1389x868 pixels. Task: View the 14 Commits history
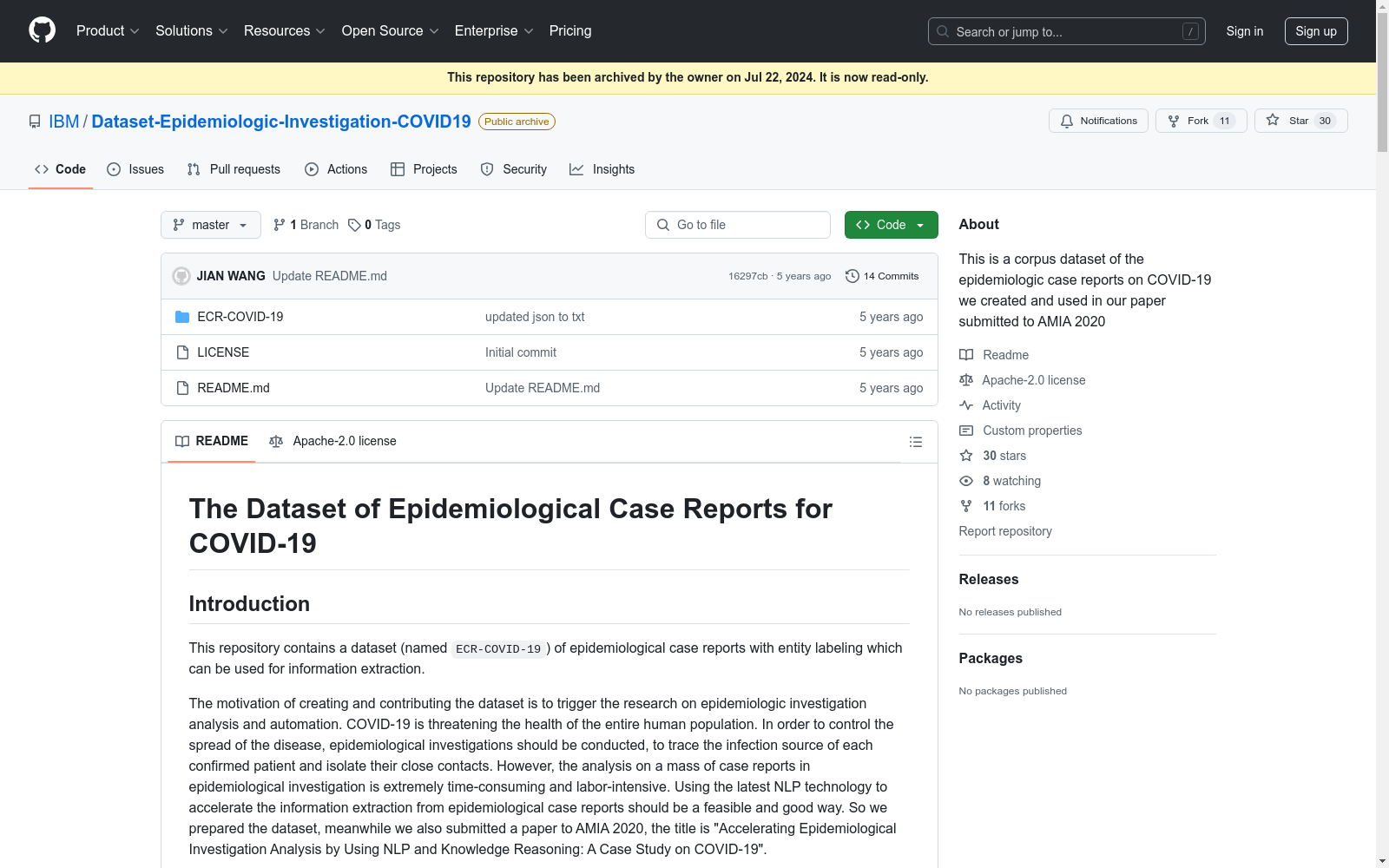coord(882,276)
